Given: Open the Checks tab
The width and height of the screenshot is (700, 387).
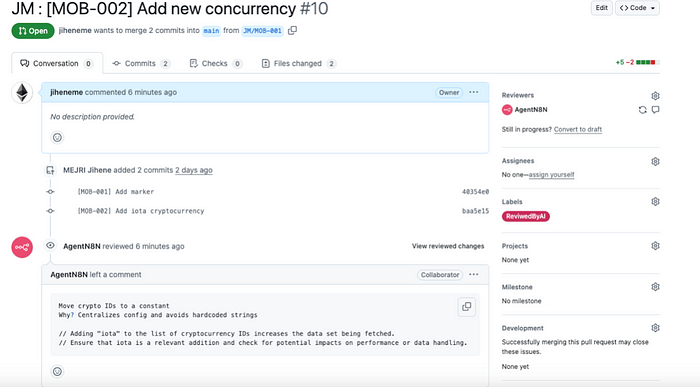Looking at the screenshot, I should (x=216, y=63).
